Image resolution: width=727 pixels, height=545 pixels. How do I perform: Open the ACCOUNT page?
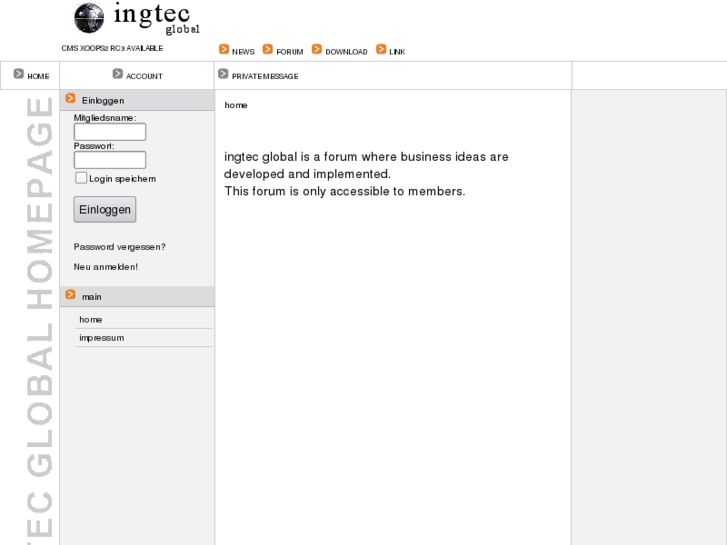tap(144, 77)
